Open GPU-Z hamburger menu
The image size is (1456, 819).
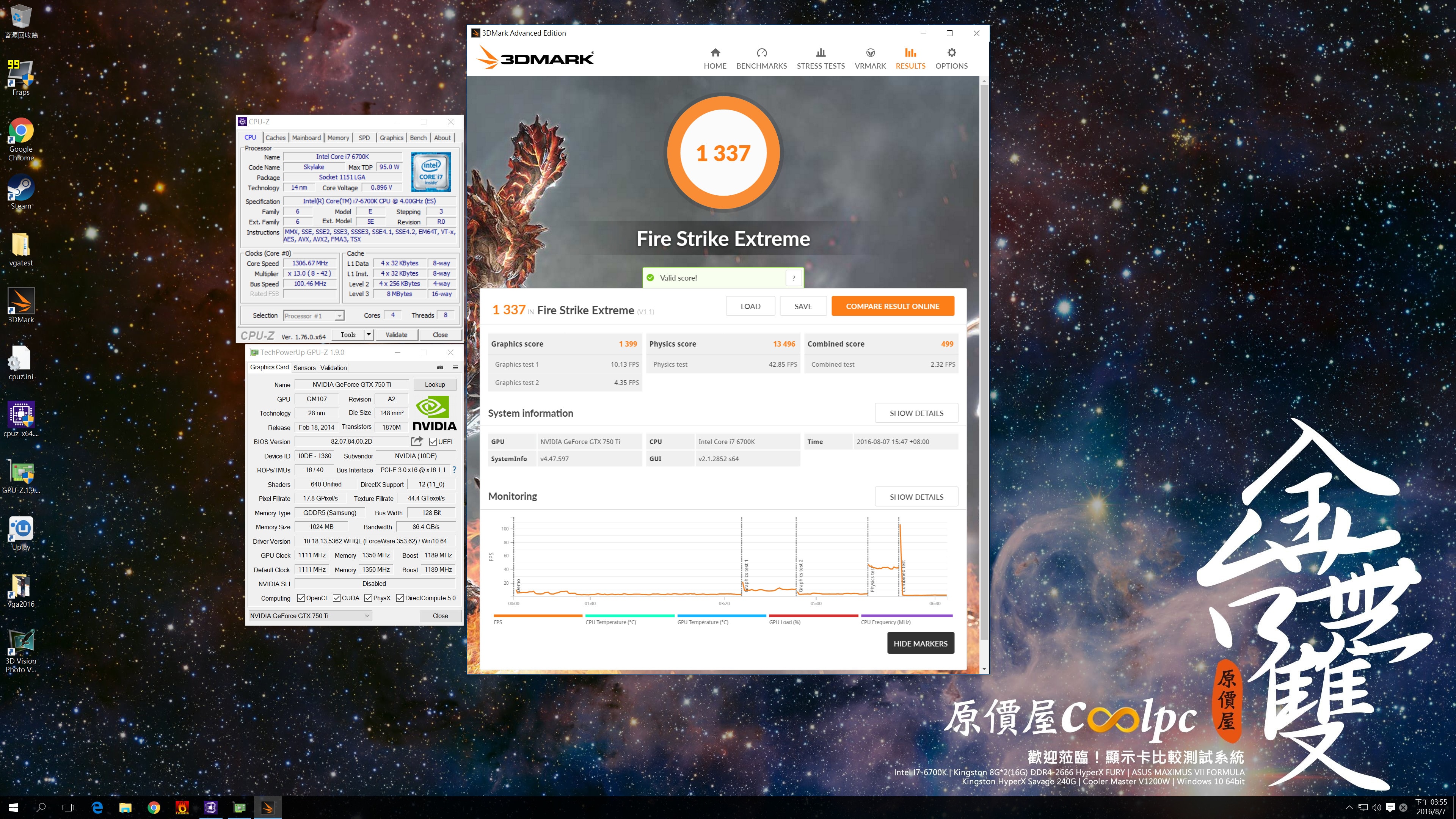click(455, 367)
